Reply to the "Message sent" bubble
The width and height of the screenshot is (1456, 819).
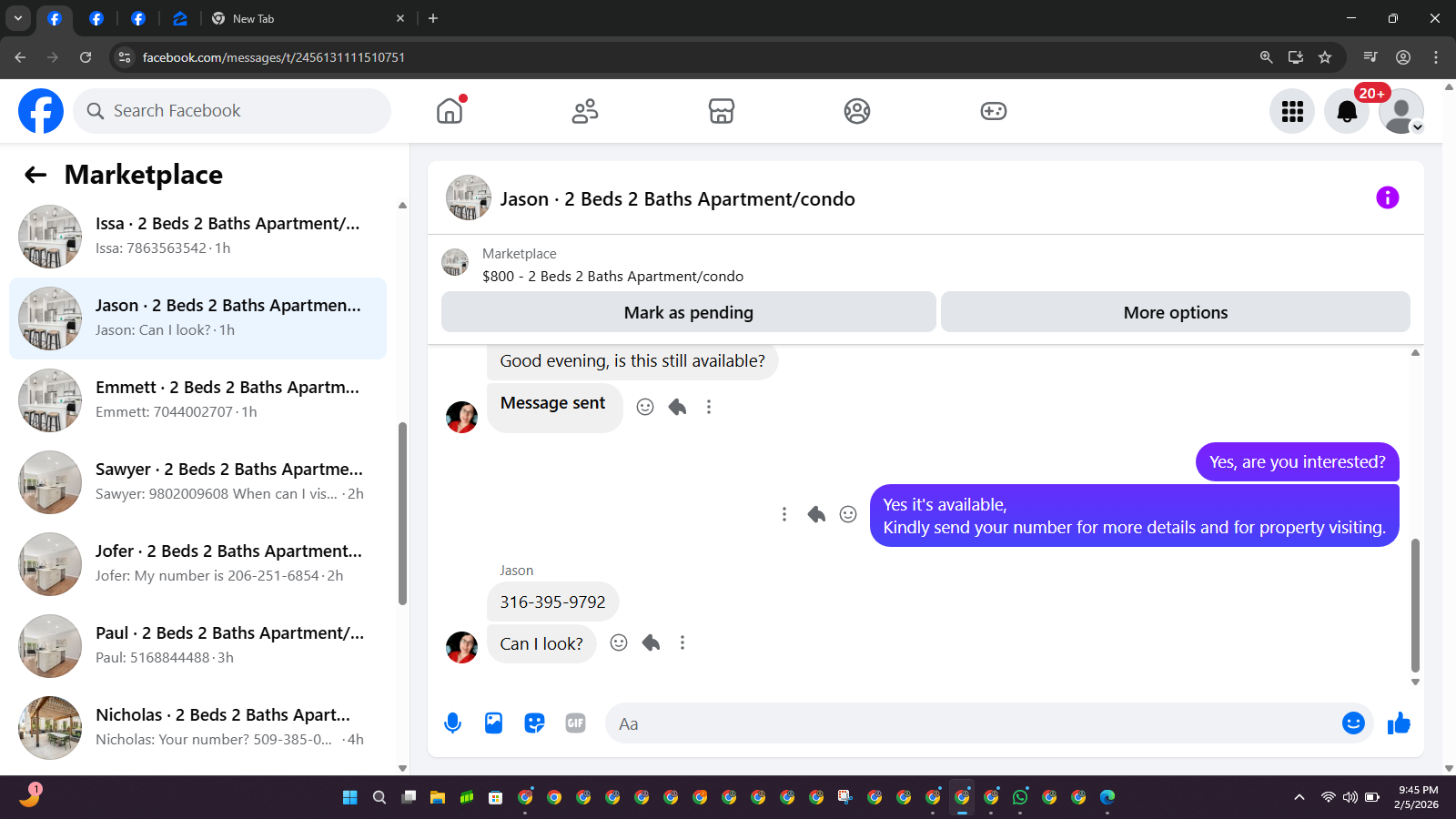[677, 407]
